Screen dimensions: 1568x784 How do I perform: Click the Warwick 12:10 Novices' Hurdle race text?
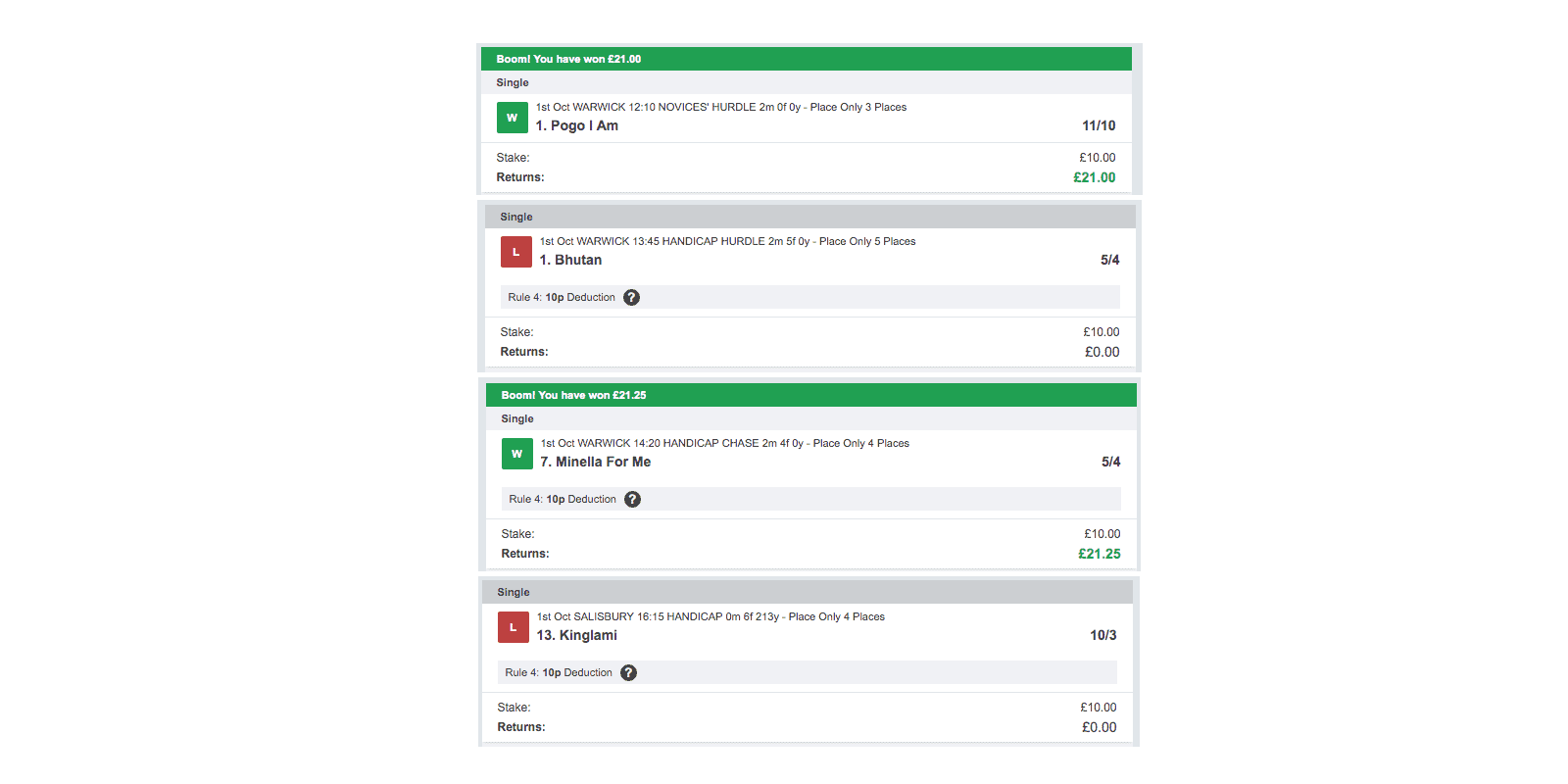(x=721, y=107)
